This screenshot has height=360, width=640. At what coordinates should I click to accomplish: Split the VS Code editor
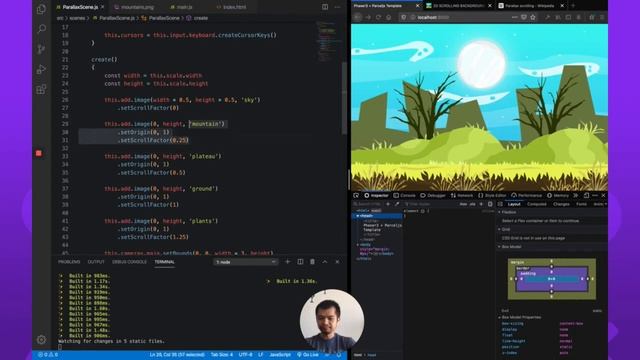(325, 7)
